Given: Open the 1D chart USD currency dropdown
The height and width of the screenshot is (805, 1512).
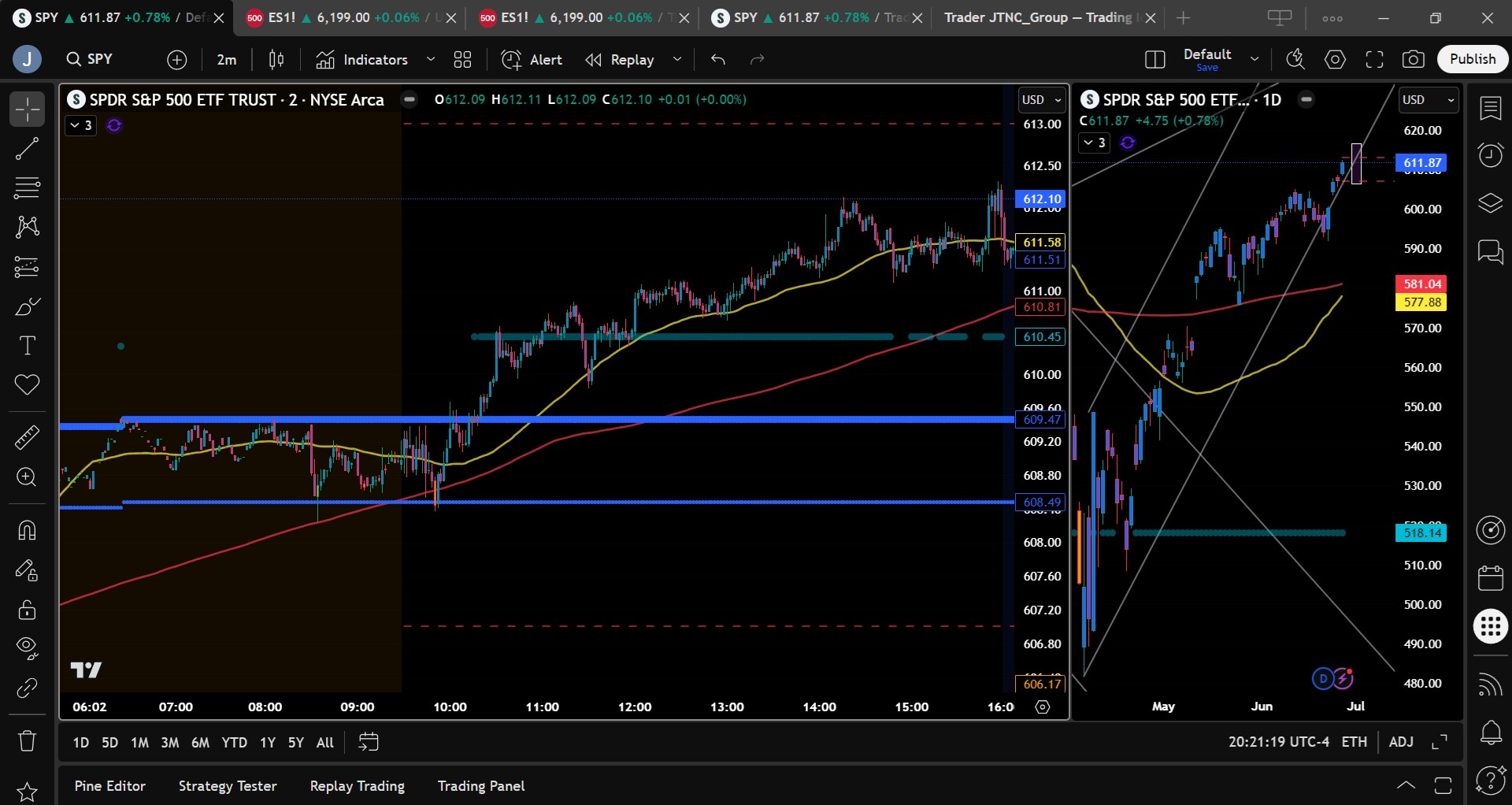Looking at the screenshot, I should coord(1429,100).
